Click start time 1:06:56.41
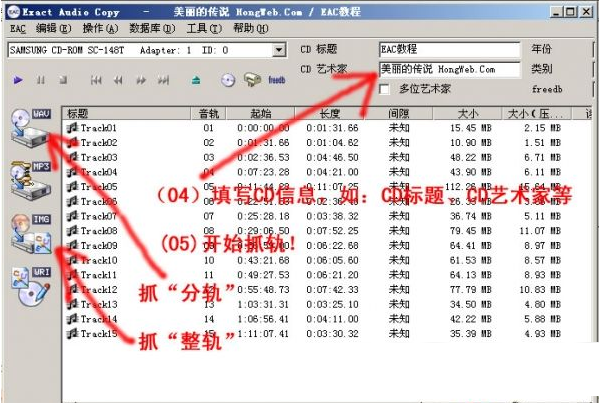 click(x=263, y=319)
